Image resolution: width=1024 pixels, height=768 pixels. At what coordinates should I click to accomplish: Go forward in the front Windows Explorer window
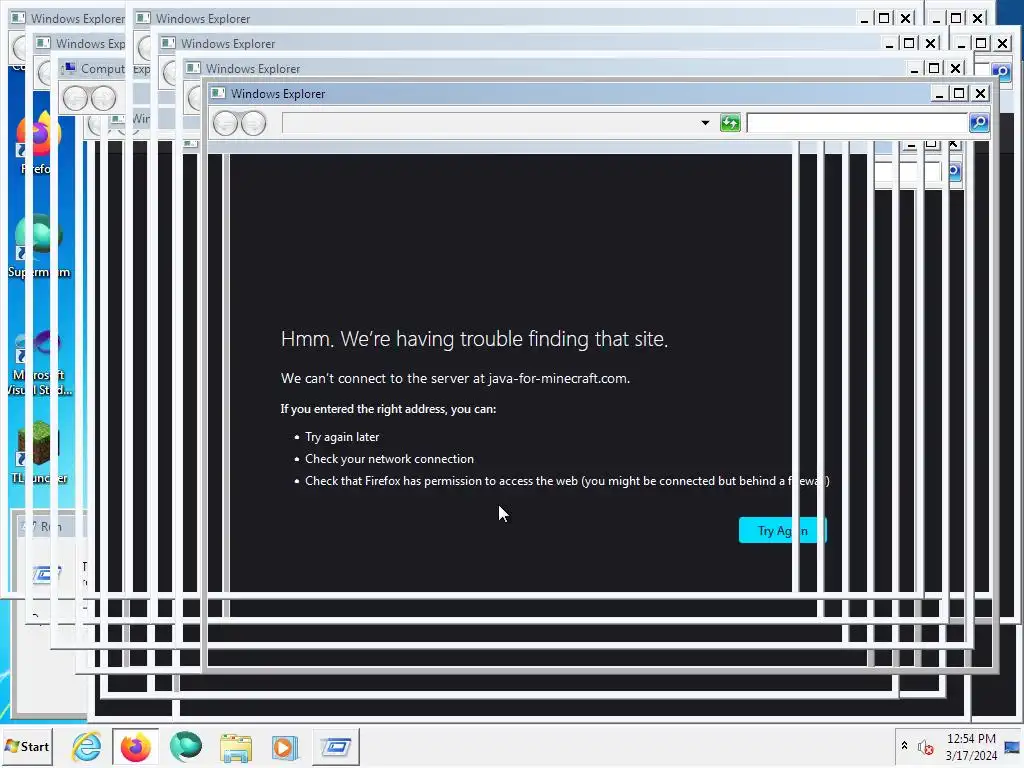253,123
